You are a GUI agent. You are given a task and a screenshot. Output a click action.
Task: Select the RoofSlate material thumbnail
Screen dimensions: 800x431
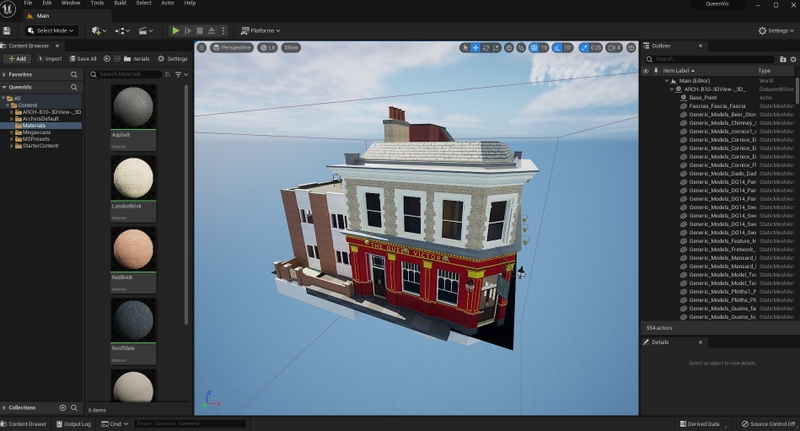(x=133, y=320)
